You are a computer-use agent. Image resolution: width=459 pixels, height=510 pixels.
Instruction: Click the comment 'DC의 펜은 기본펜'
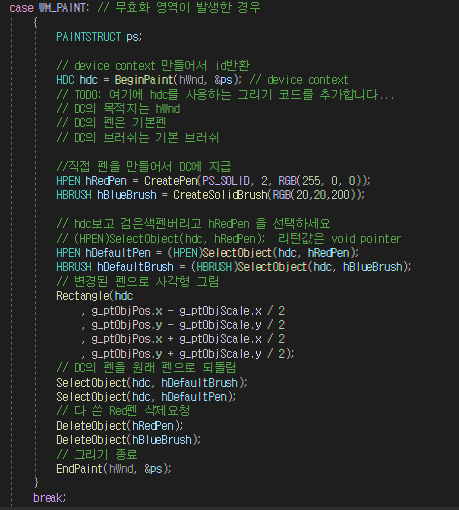pos(111,123)
